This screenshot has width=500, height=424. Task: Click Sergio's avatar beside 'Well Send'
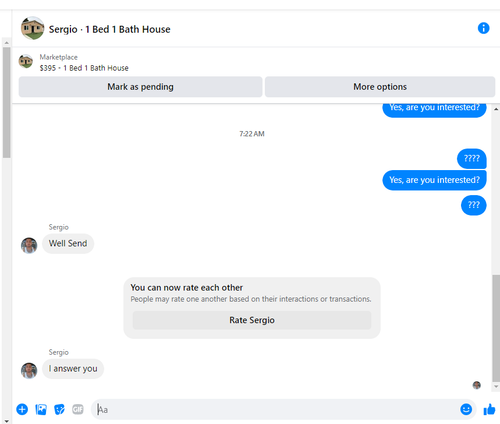click(x=29, y=245)
